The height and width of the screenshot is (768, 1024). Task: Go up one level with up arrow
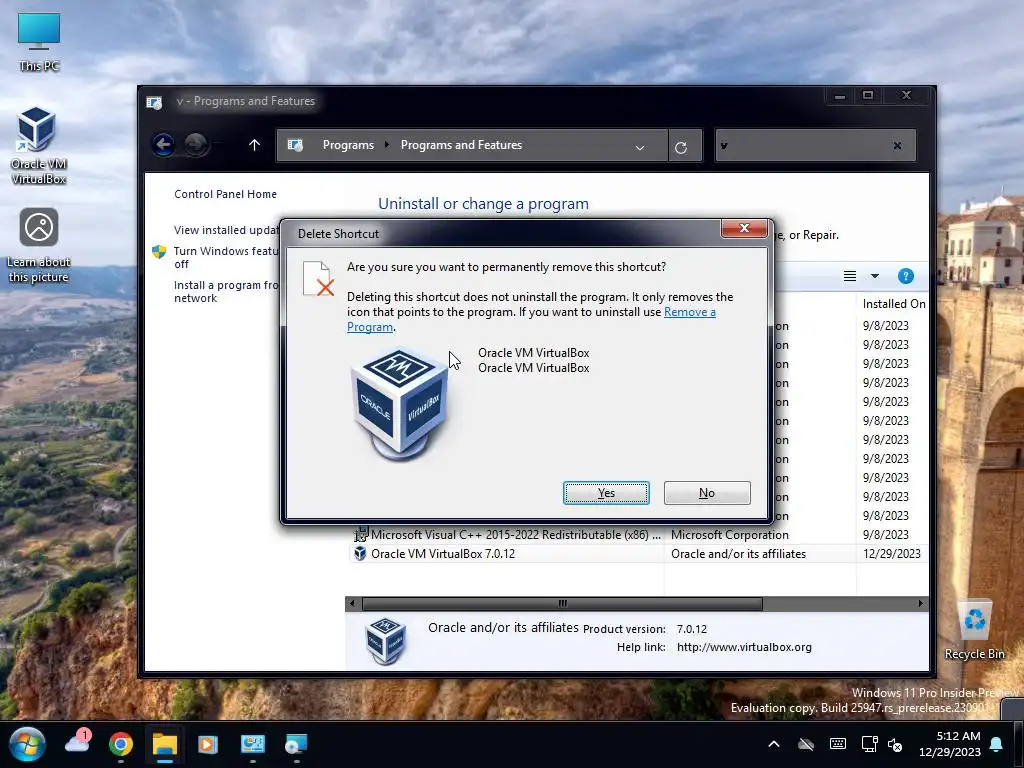click(255, 145)
